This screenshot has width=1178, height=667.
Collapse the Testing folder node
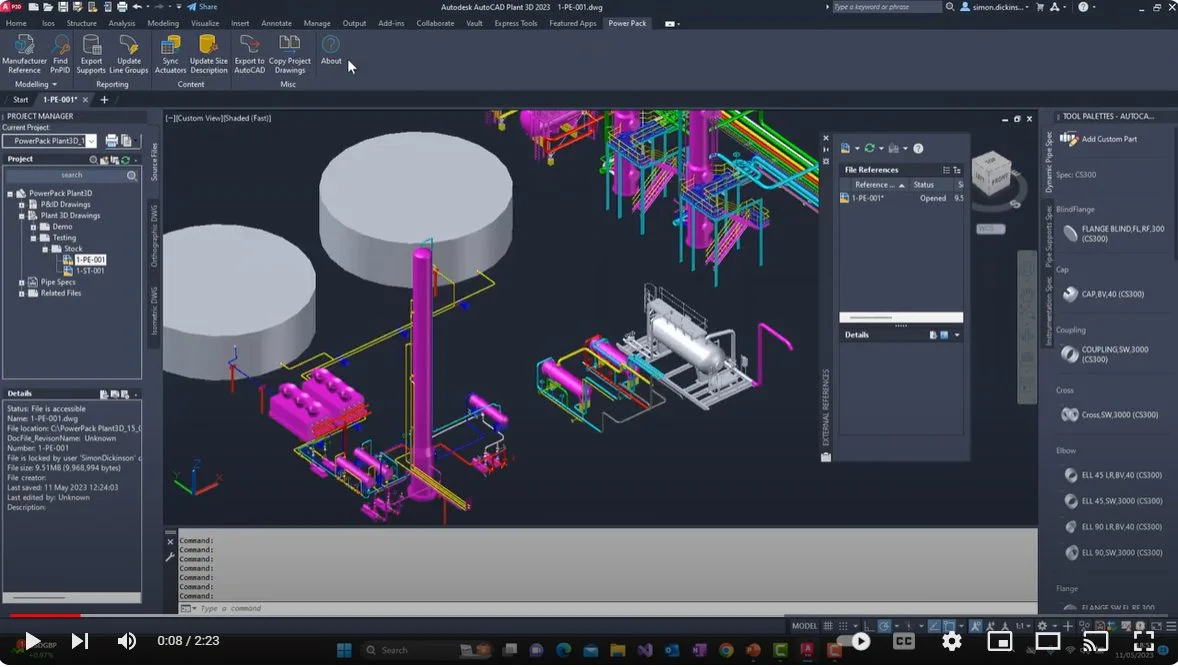pyautogui.click(x=33, y=238)
